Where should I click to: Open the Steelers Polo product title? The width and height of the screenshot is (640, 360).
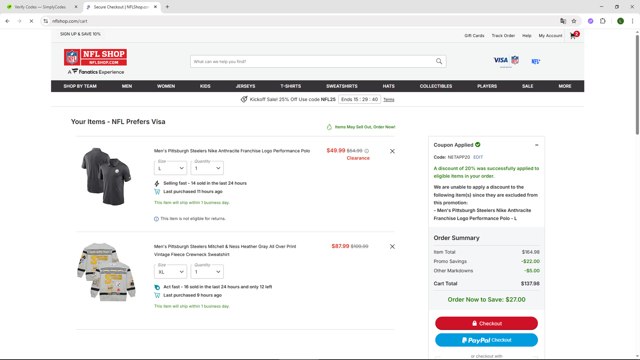coord(232,151)
